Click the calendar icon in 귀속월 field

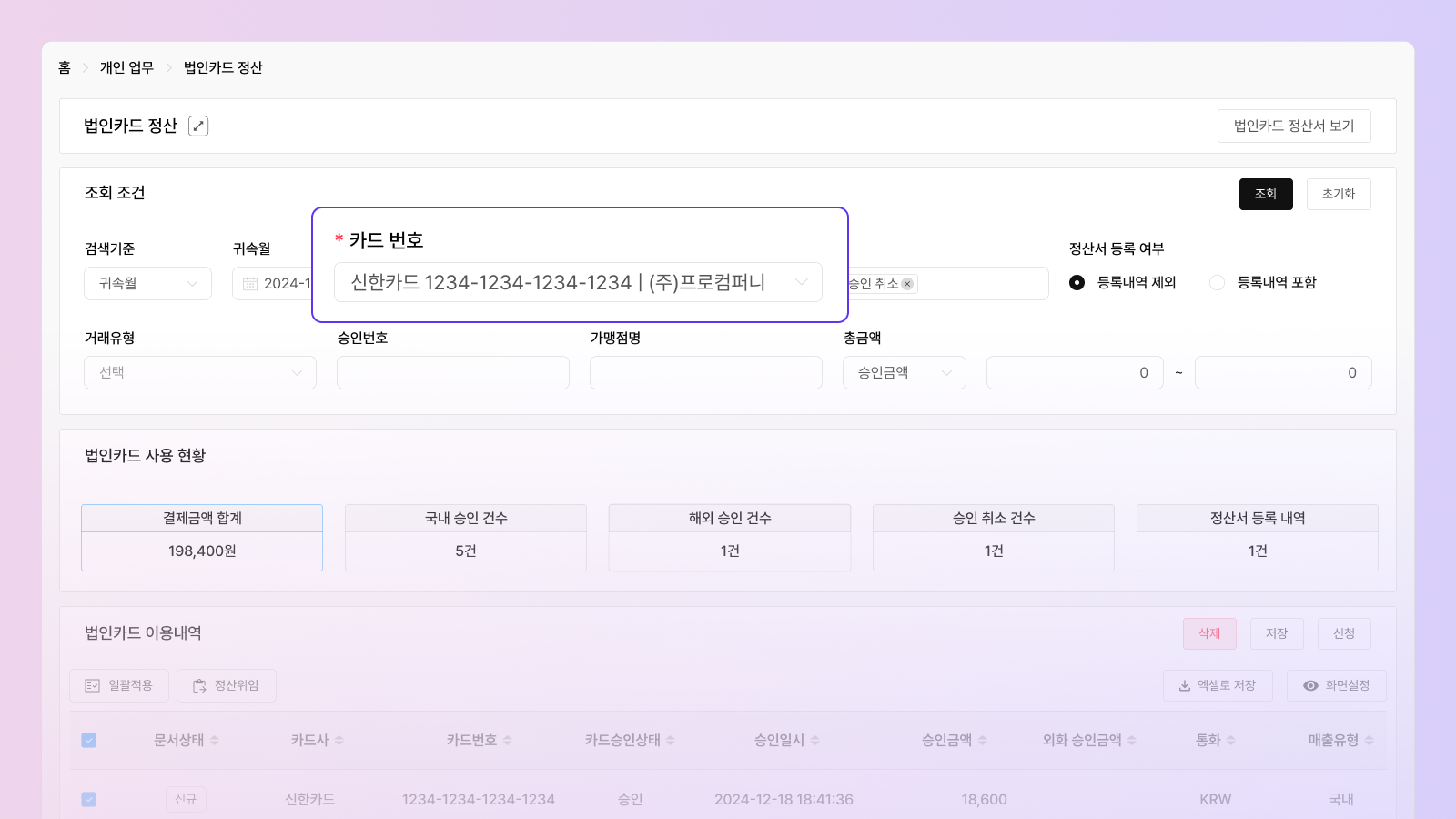(x=250, y=284)
